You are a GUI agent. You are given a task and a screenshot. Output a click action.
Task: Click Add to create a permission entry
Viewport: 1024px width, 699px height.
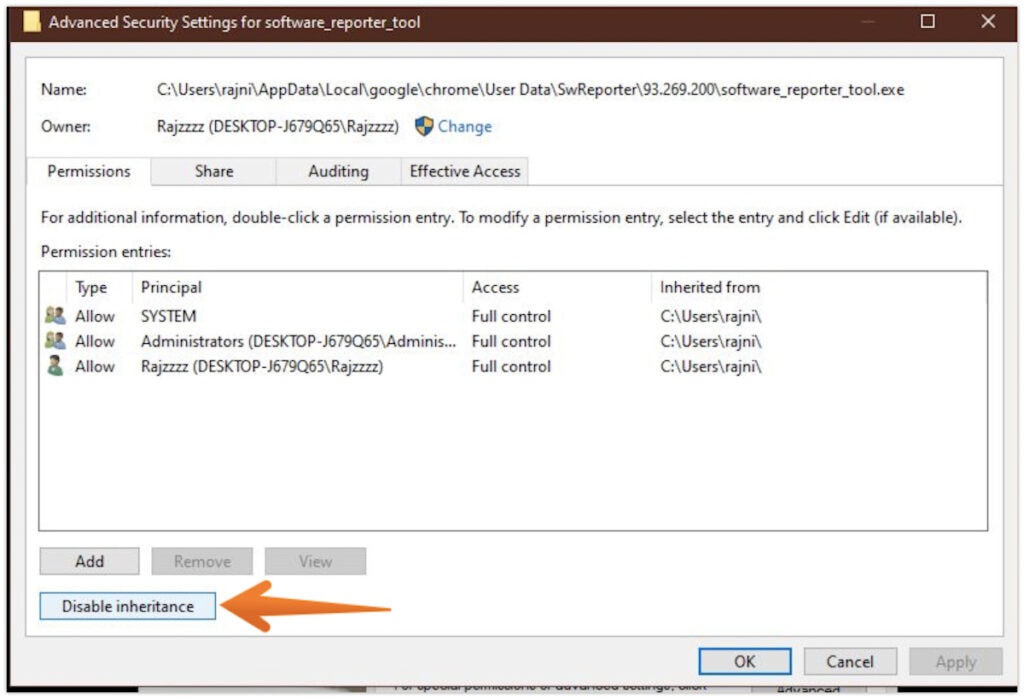[x=88, y=561]
